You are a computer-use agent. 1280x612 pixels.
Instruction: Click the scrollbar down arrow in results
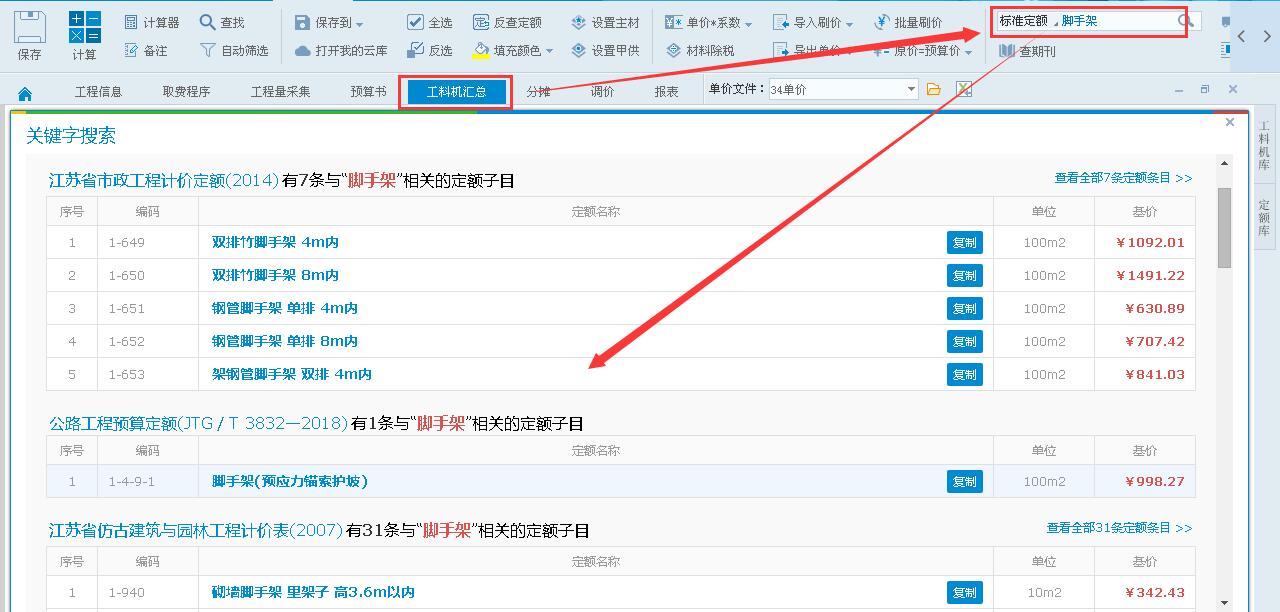pyautogui.click(x=1224, y=602)
